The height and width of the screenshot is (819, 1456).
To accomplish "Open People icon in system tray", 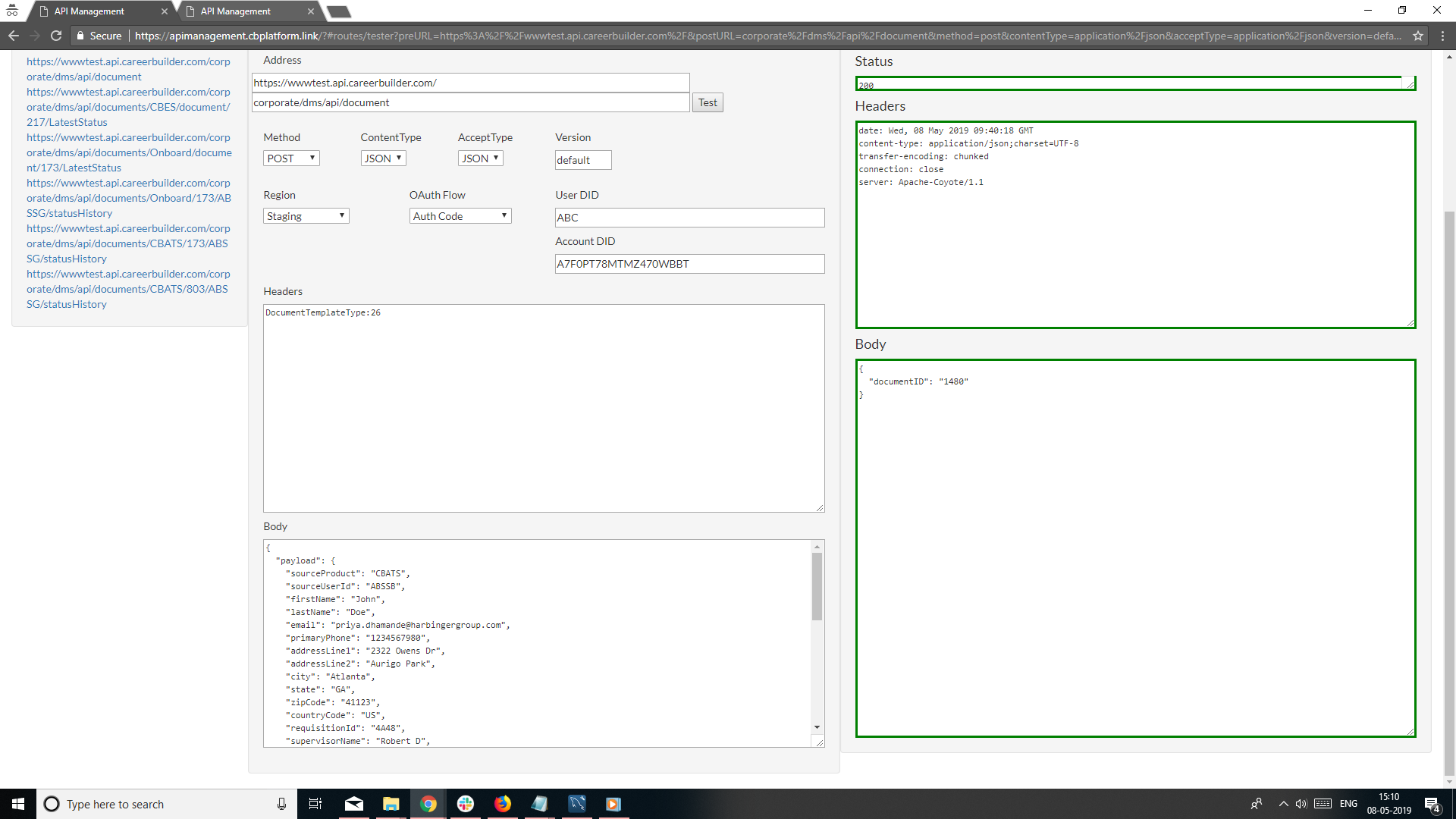I will coord(1257,804).
